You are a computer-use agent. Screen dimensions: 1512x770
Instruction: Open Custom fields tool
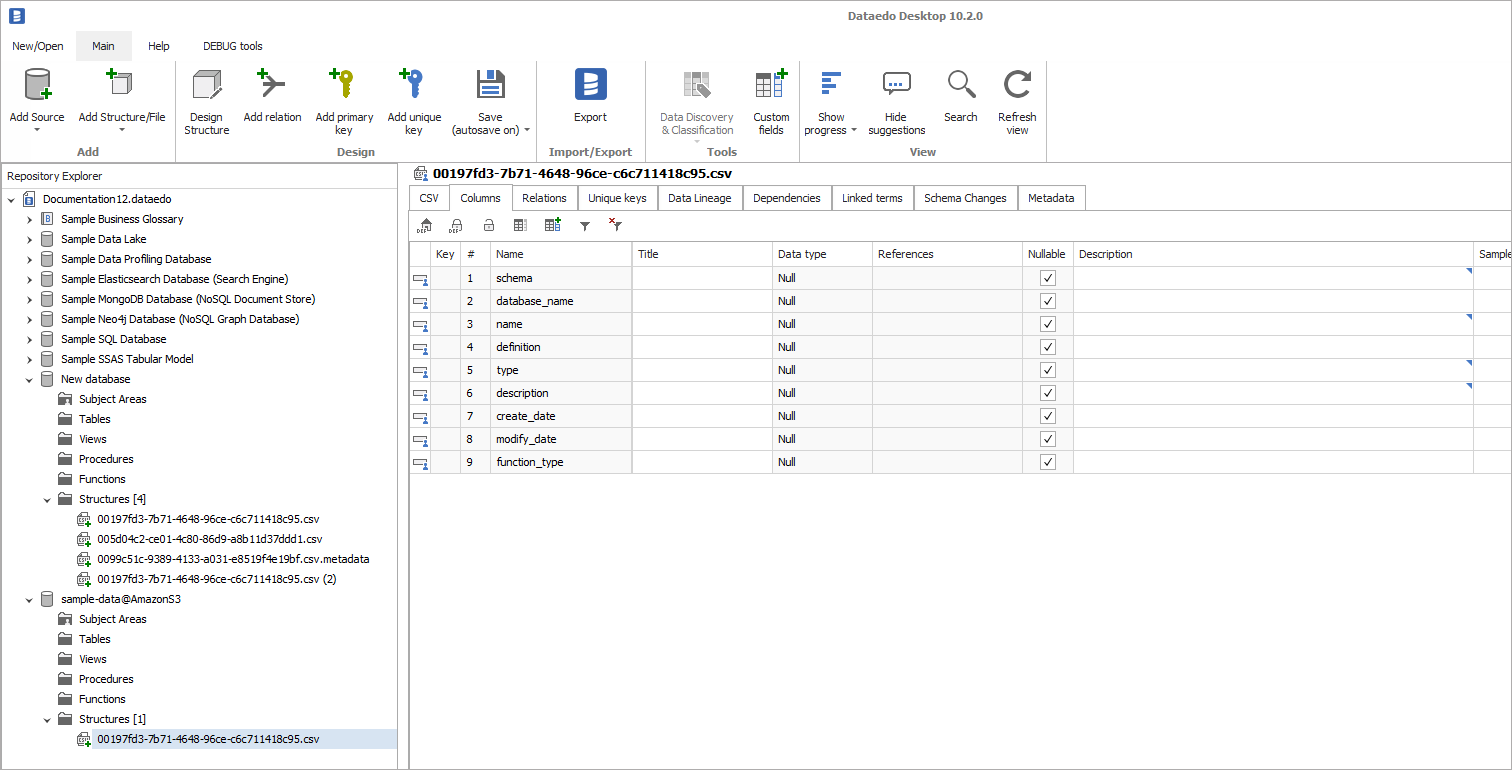771,86
